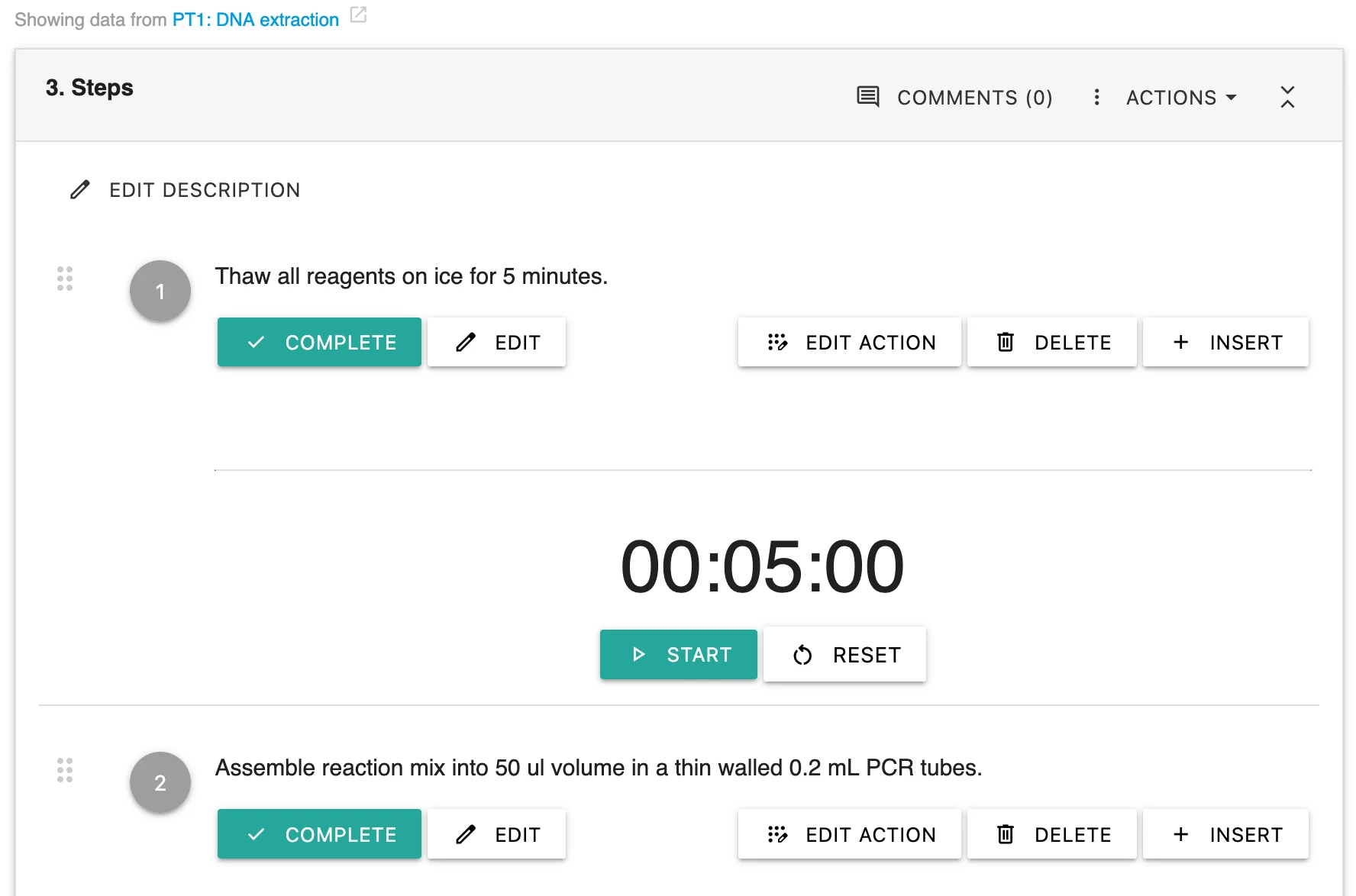
Task: Click the three-dot icon beside Actions
Action: [1096, 97]
